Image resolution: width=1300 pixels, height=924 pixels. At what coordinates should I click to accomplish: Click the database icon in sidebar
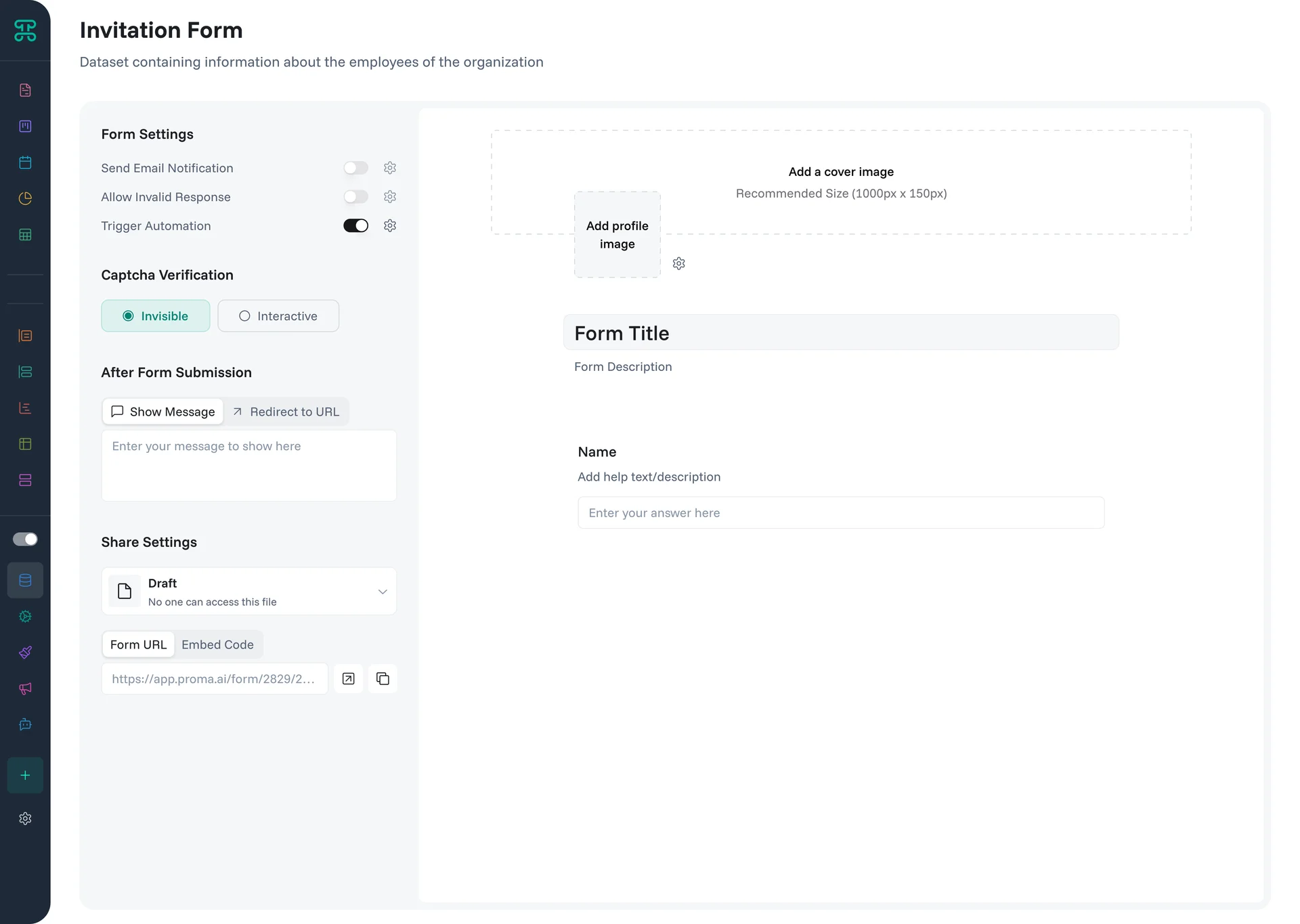coord(25,580)
